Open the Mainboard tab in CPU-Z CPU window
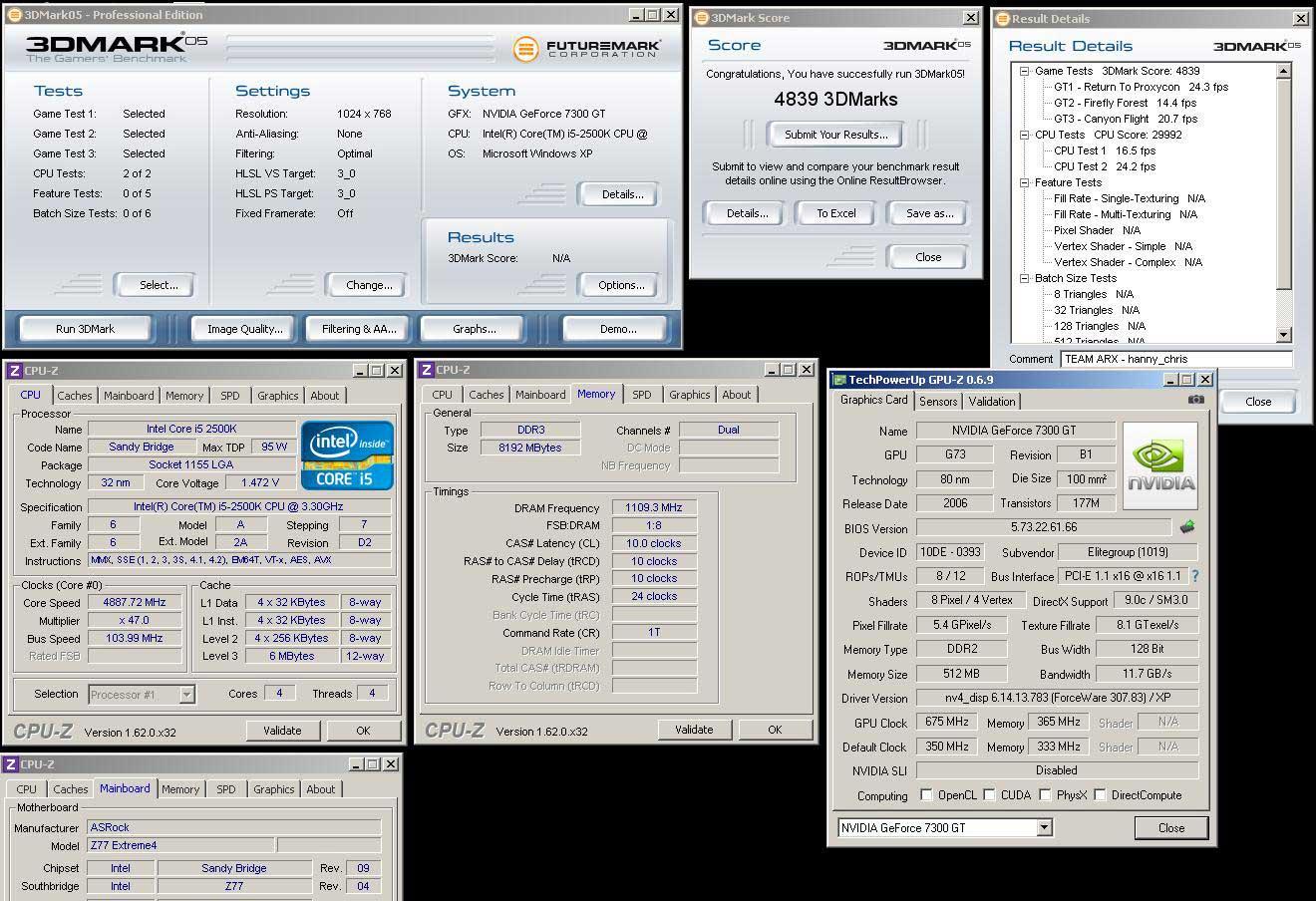 pyautogui.click(x=130, y=396)
